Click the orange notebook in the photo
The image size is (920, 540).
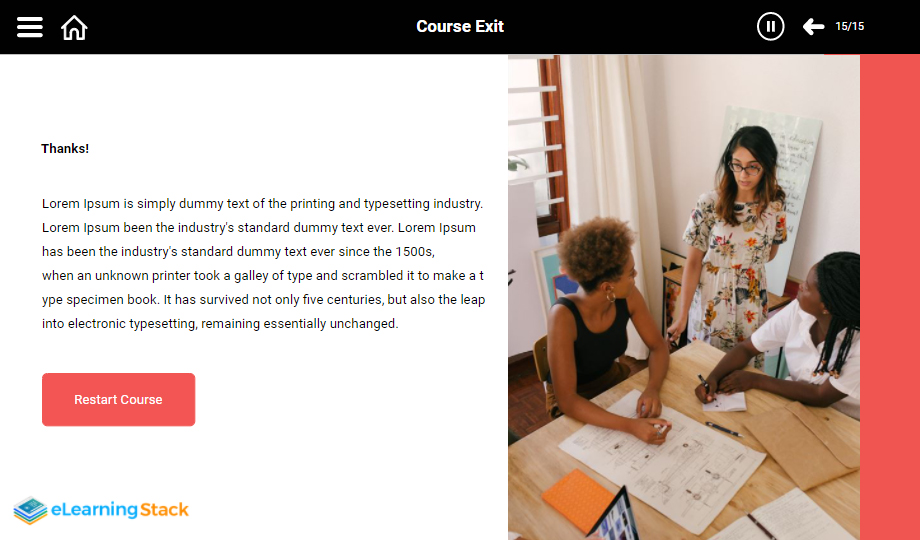click(578, 500)
